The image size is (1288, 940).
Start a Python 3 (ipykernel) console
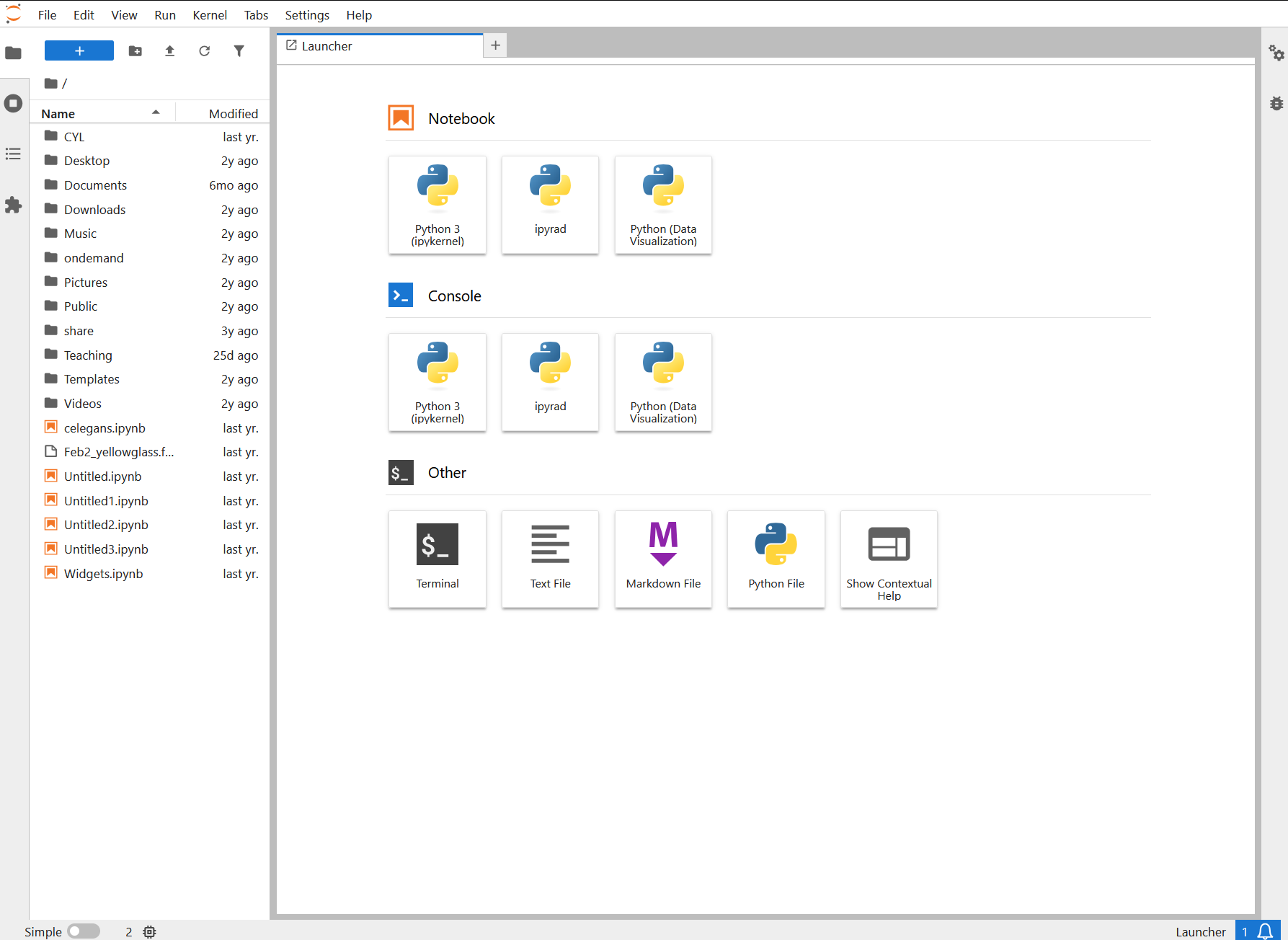438,383
